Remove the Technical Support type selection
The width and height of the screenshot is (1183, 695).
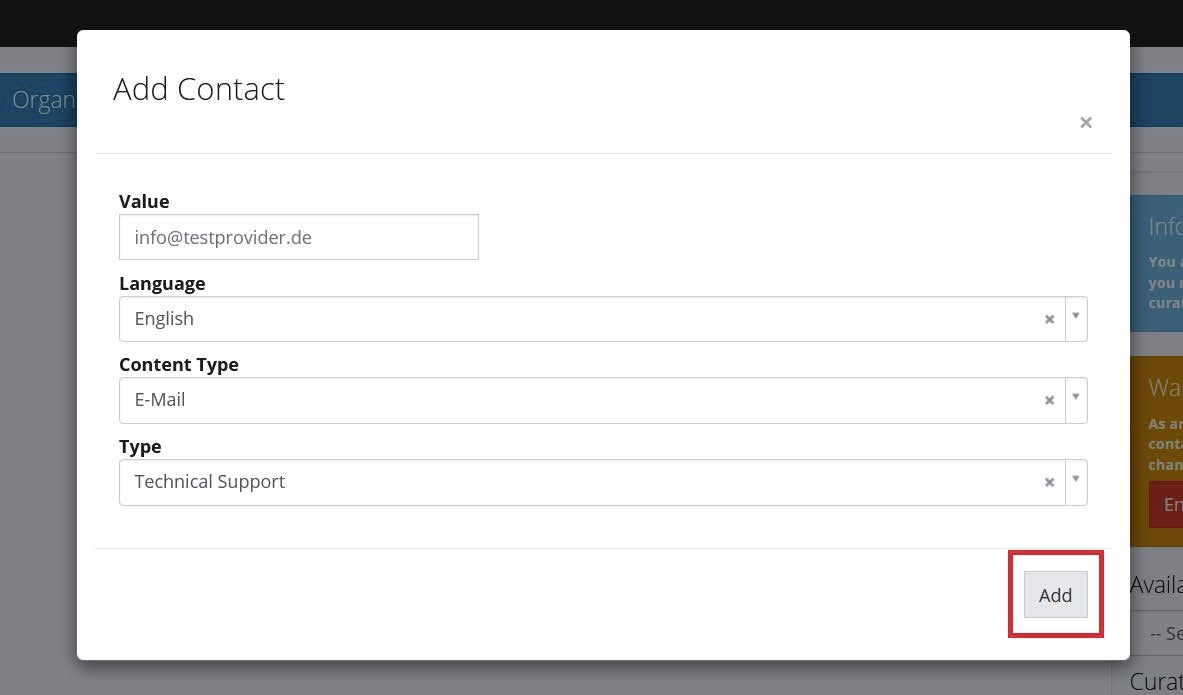[1049, 482]
